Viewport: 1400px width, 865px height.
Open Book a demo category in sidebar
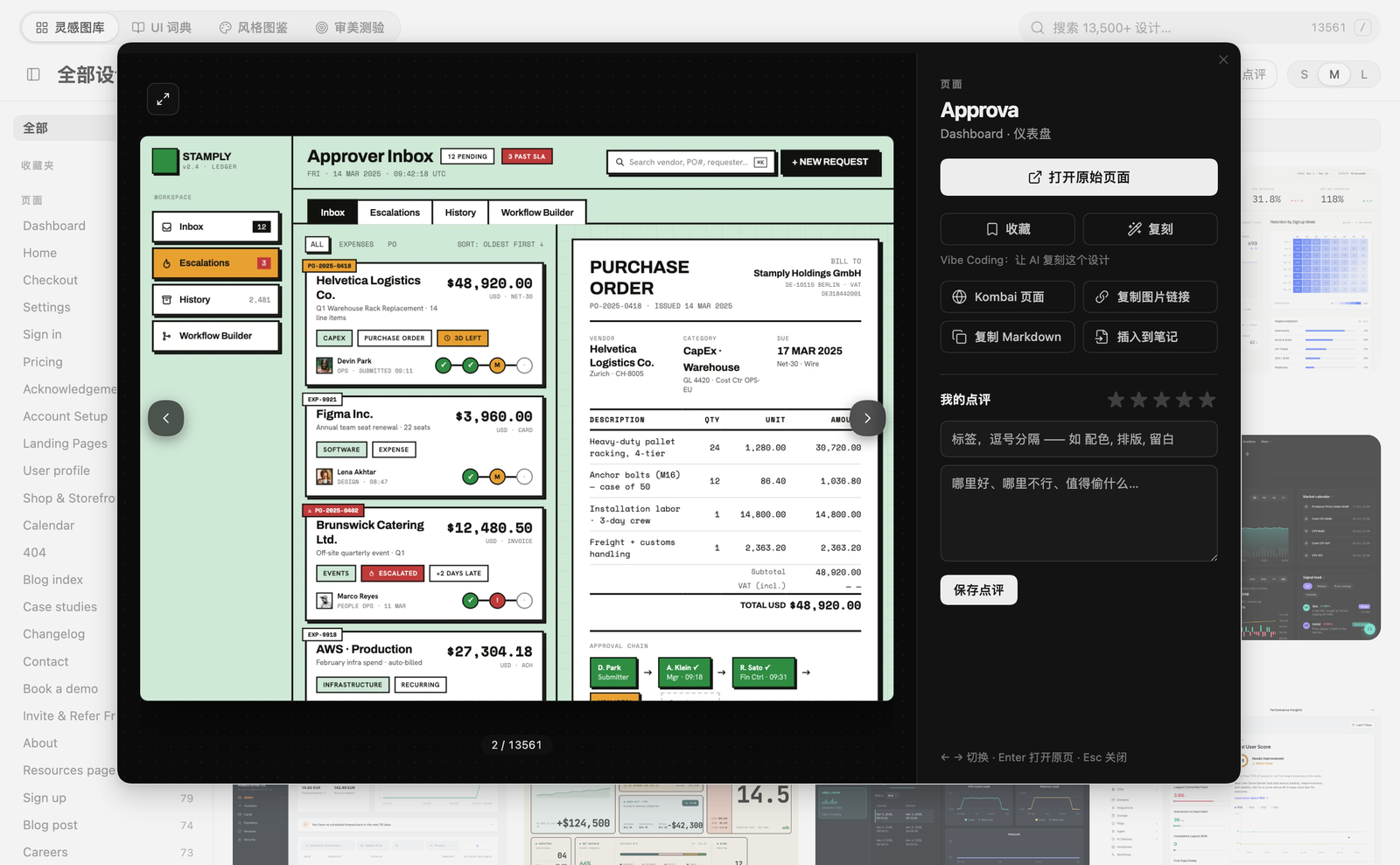[x=60, y=689]
